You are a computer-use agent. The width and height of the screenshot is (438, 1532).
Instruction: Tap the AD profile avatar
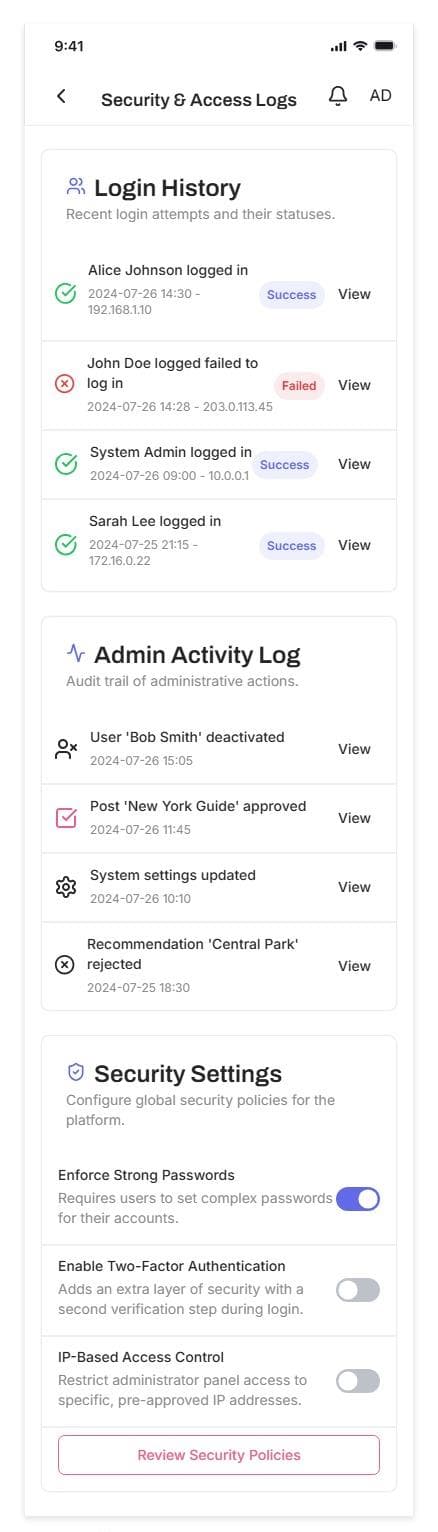380,96
